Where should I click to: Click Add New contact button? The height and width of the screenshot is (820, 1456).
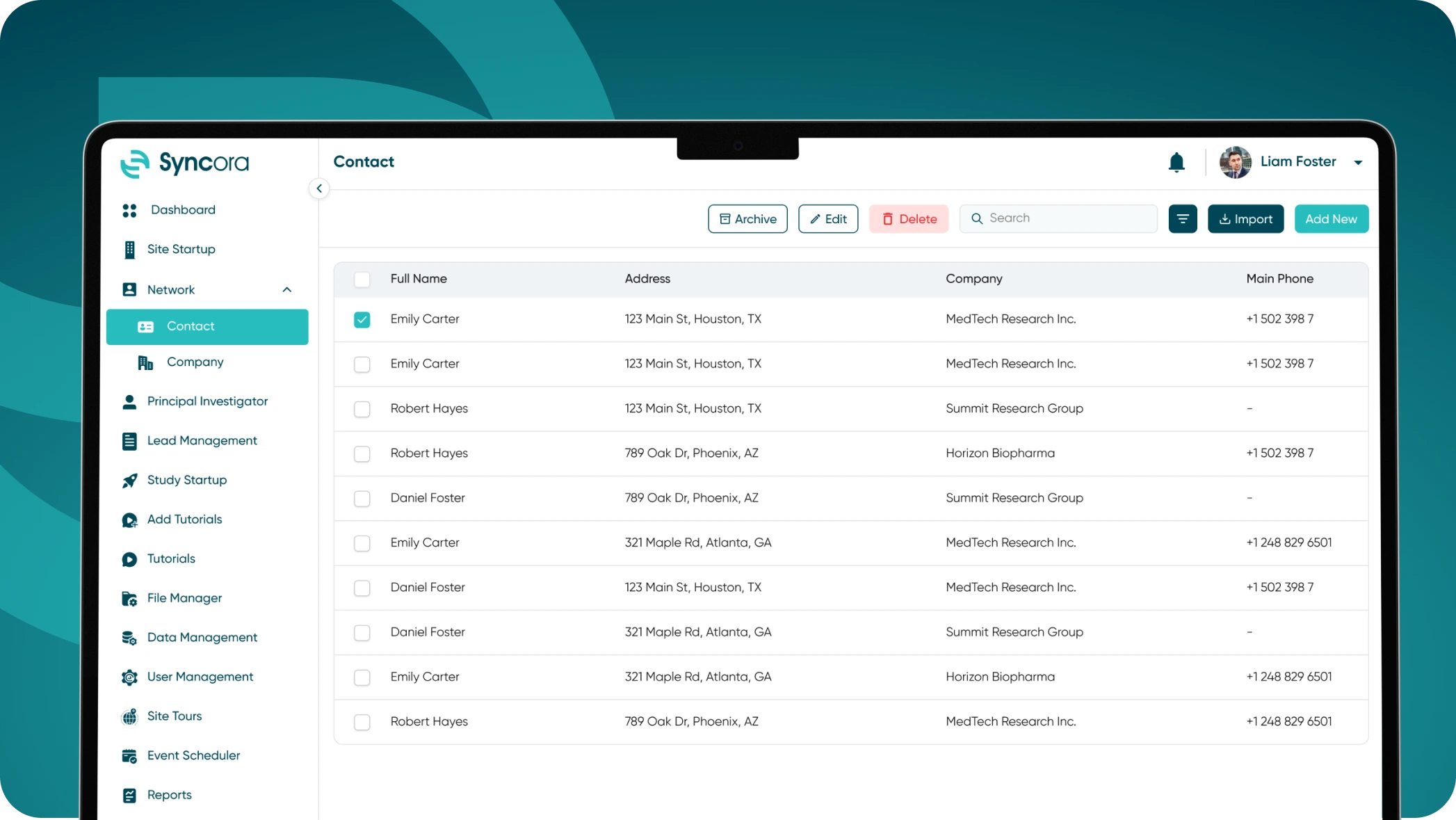point(1331,219)
